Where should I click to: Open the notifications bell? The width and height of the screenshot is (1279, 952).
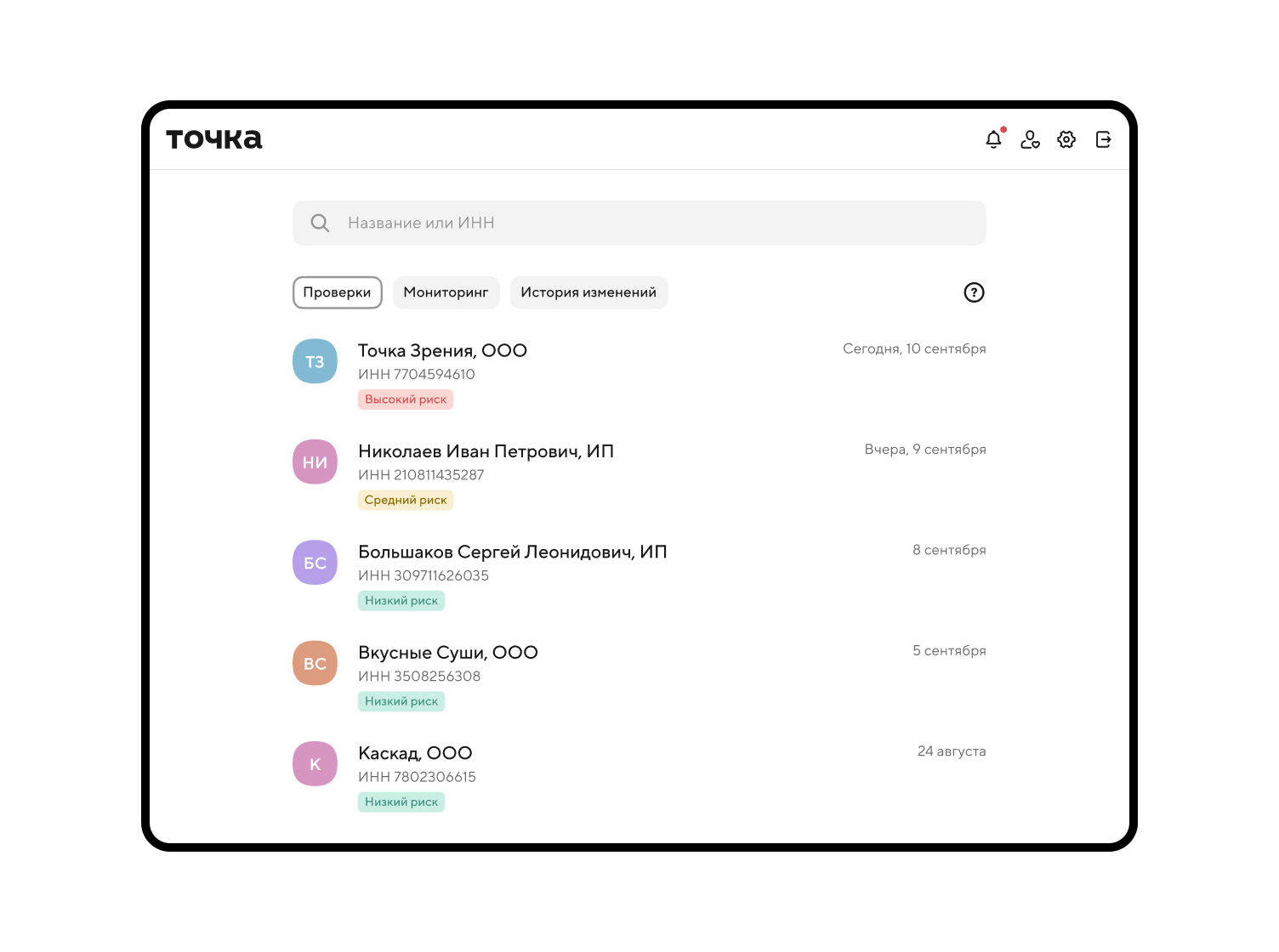coord(993,139)
